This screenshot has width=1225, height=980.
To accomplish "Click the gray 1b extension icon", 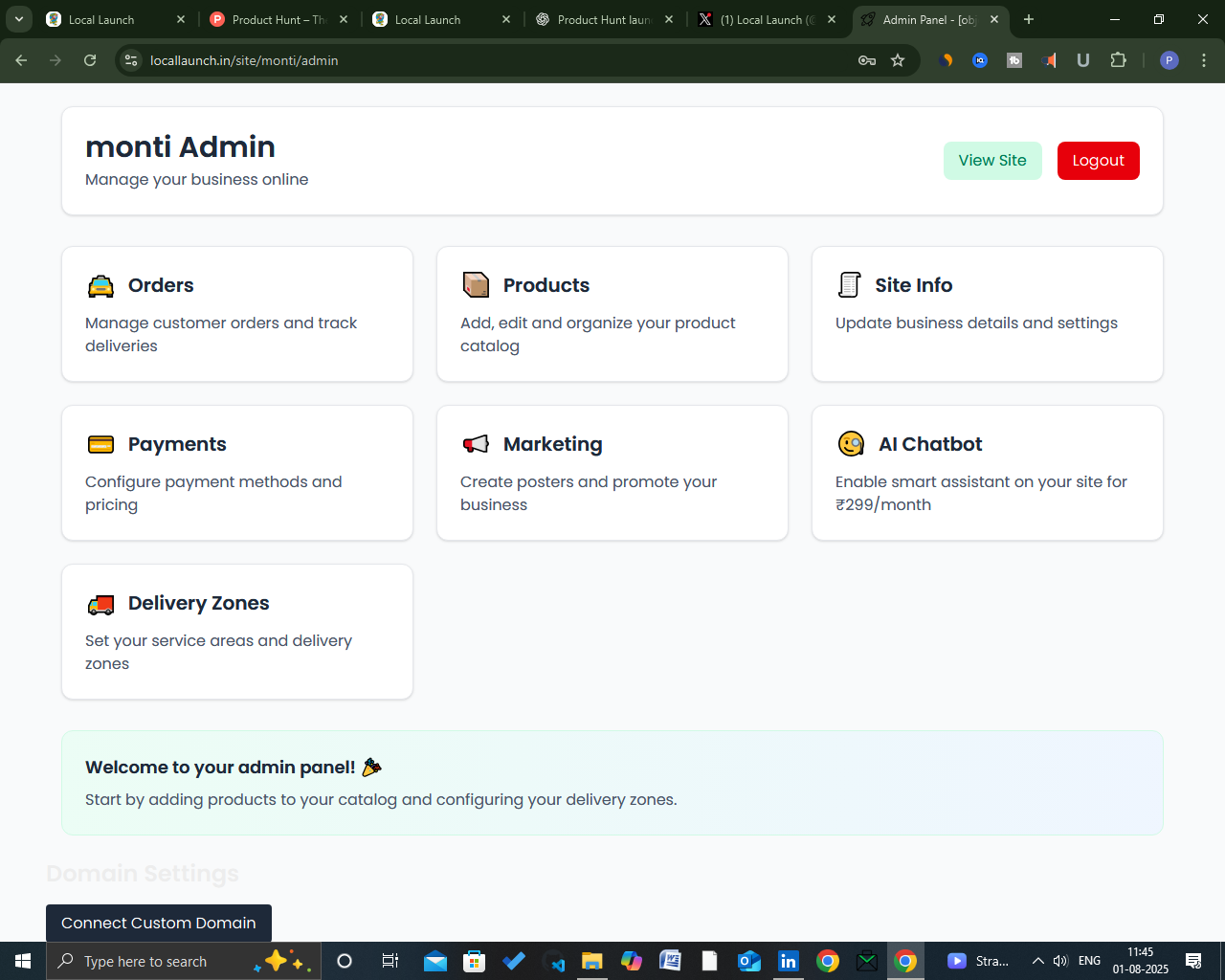I will point(1014,60).
